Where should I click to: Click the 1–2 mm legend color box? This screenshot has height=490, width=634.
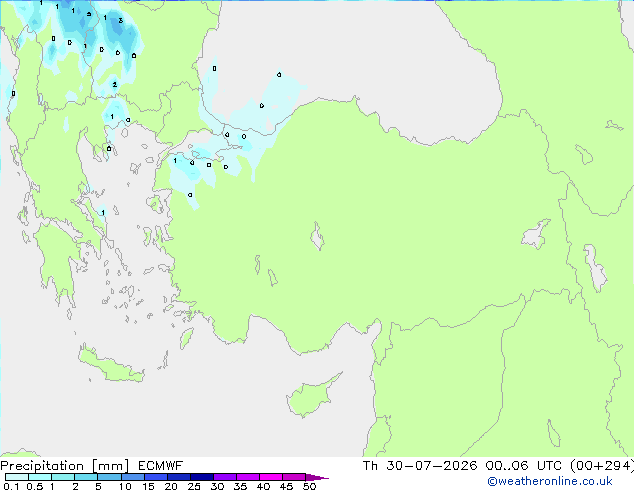coord(63,477)
